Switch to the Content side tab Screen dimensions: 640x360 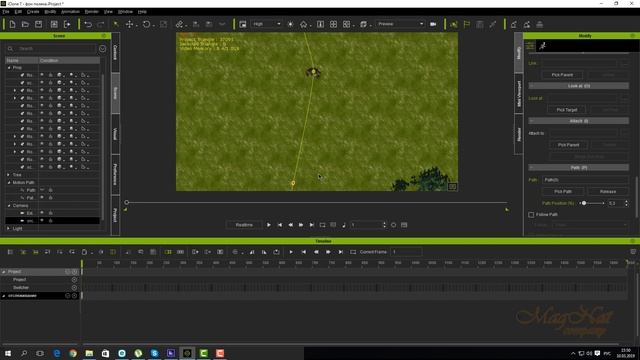click(x=116, y=53)
